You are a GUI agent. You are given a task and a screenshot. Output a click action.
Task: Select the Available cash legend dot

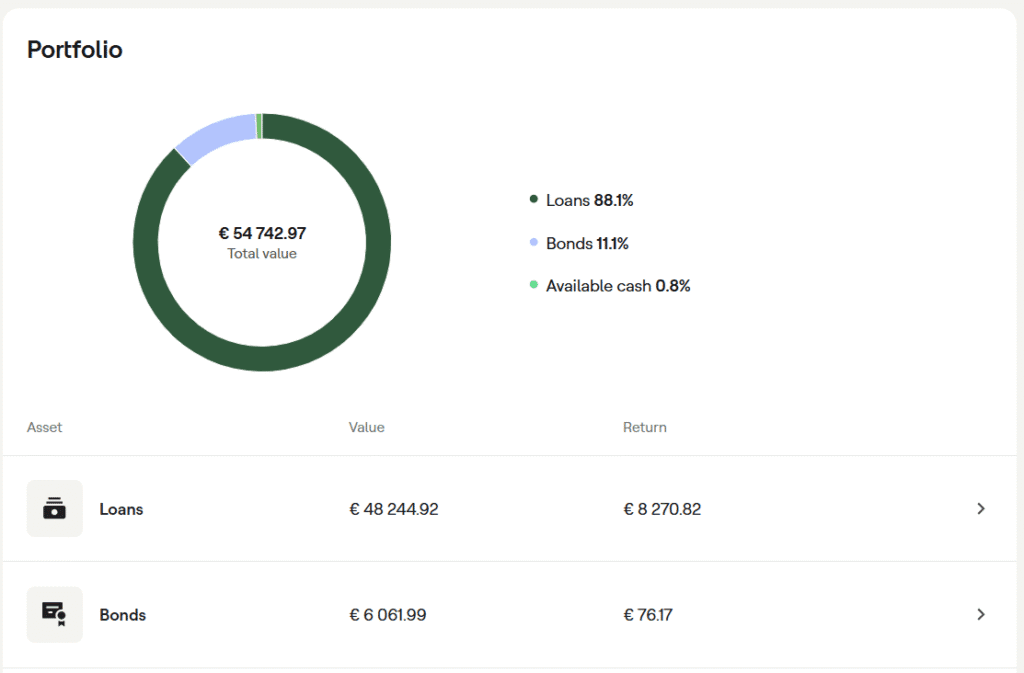(534, 285)
